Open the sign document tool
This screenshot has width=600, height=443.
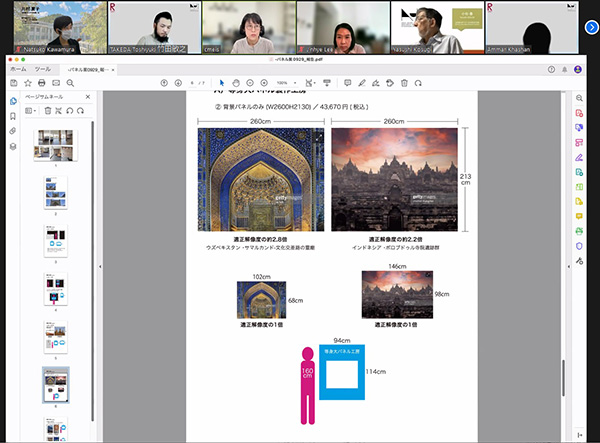376,83
